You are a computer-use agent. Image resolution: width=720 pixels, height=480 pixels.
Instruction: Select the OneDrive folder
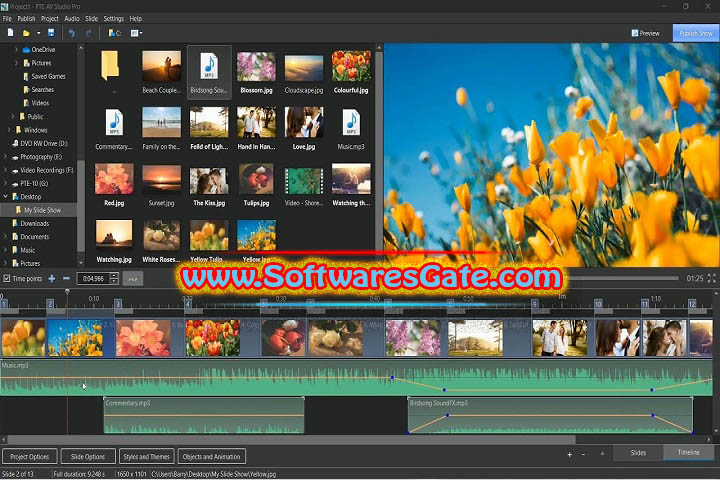(x=39, y=50)
